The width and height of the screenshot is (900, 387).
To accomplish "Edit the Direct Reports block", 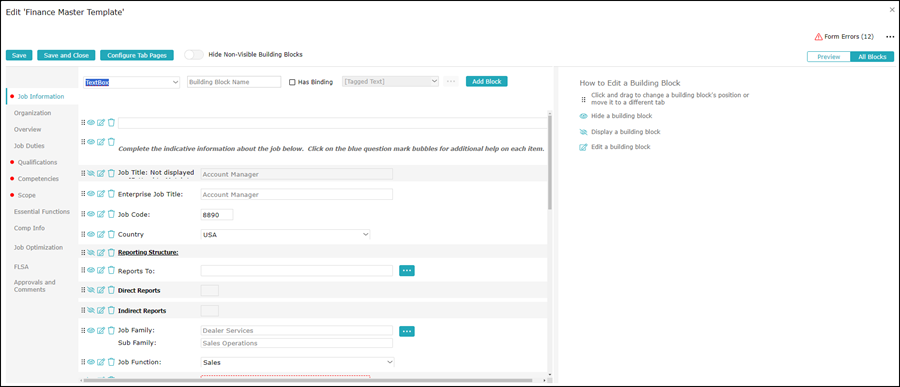I will click(x=101, y=291).
